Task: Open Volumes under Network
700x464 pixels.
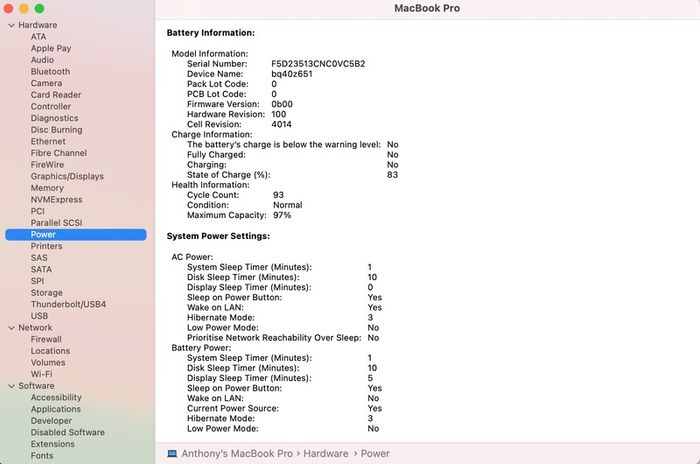Action: (48, 363)
